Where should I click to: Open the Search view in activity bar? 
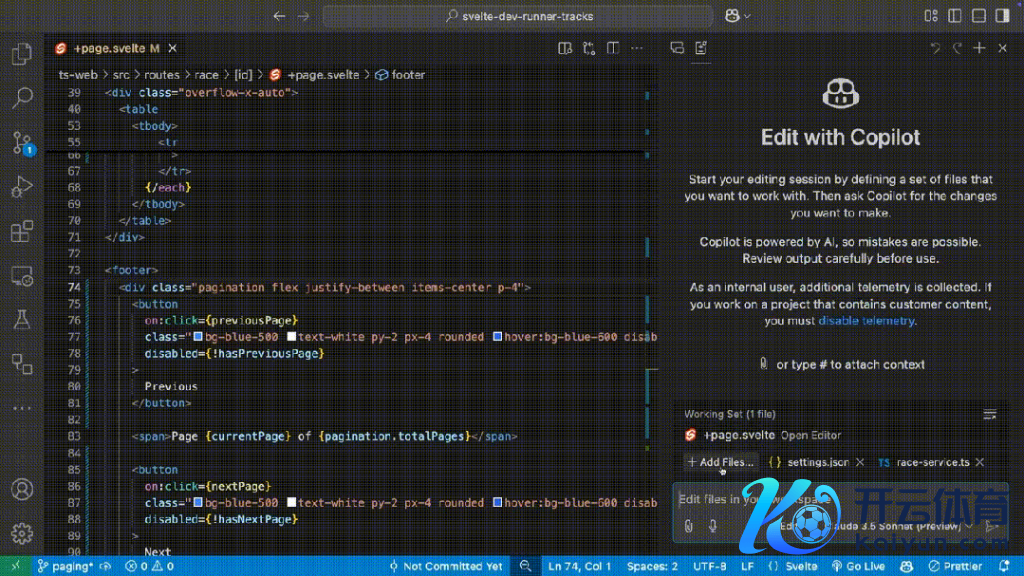click(x=21, y=97)
